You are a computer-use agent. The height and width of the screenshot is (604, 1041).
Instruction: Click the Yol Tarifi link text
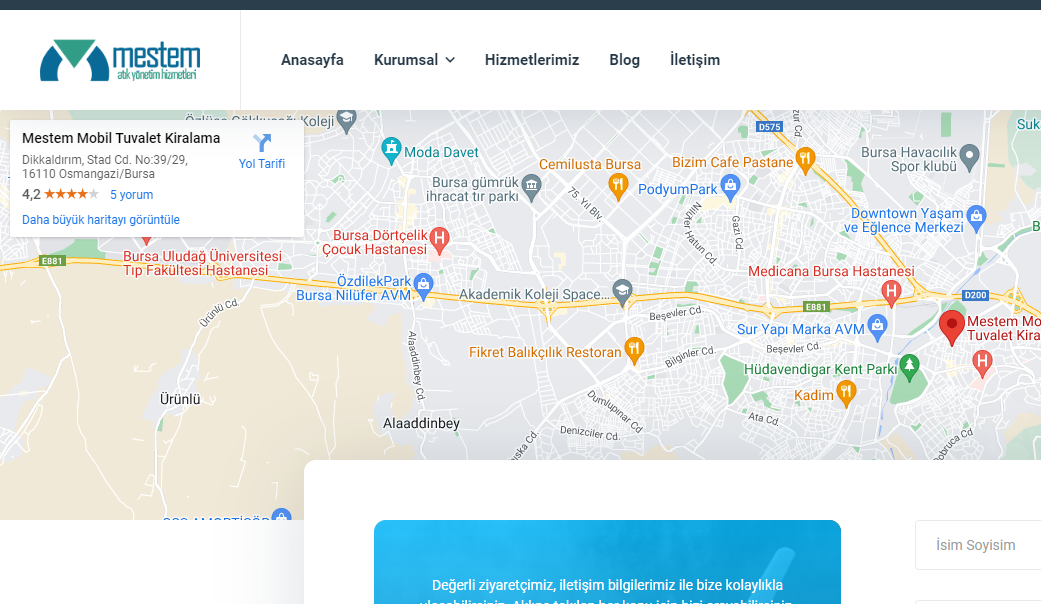[x=262, y=164]
